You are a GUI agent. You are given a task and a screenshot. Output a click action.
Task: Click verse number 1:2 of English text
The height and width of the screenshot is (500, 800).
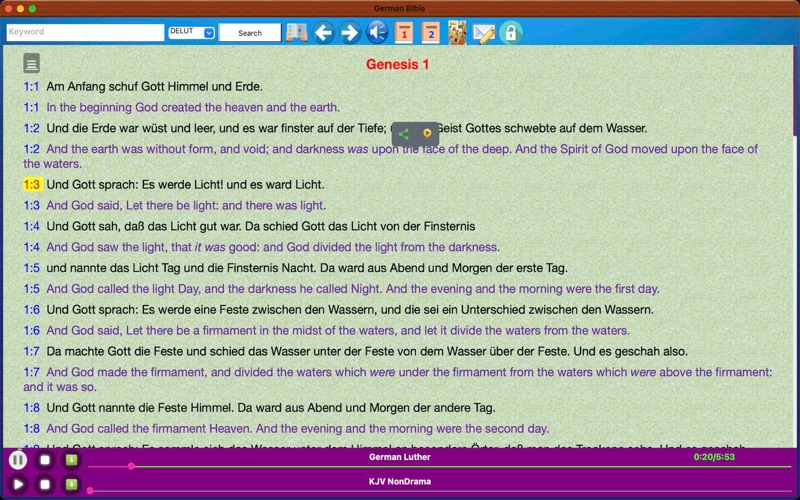[x=31, y=149]
